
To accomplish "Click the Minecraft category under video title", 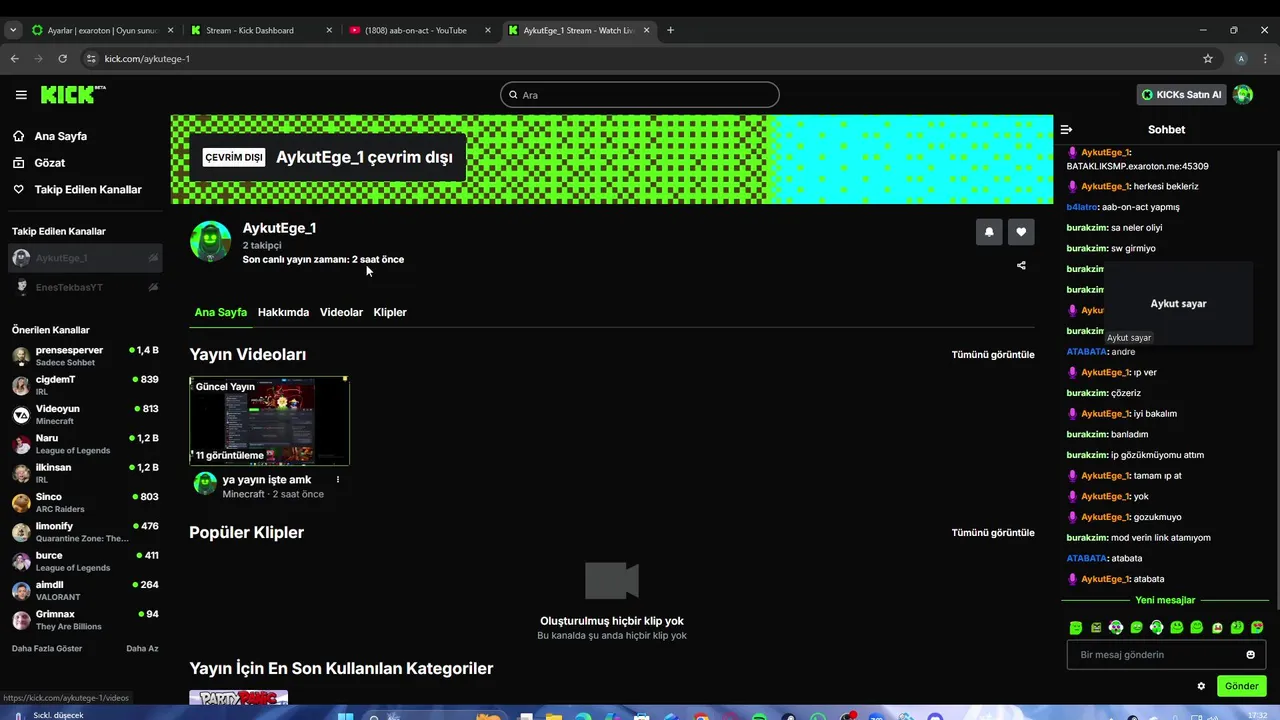I will tap(243, 495).
